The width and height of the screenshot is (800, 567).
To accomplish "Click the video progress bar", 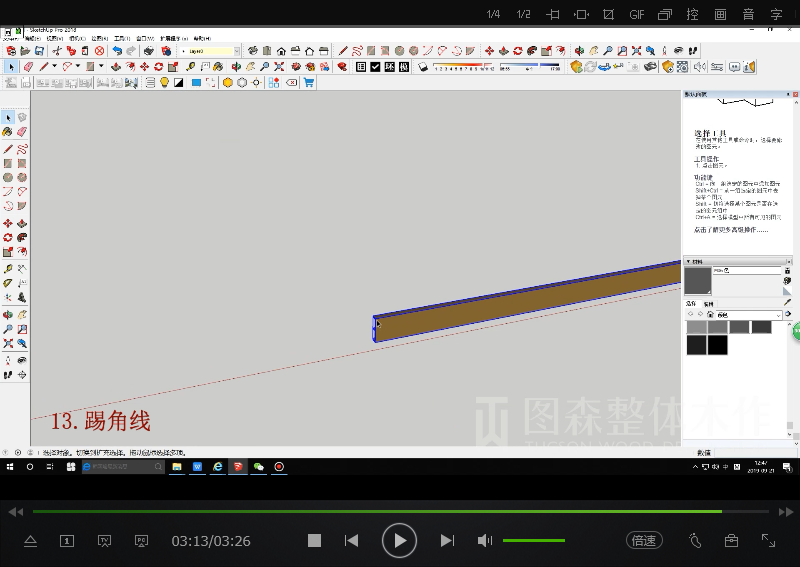I will pos(400,511).
